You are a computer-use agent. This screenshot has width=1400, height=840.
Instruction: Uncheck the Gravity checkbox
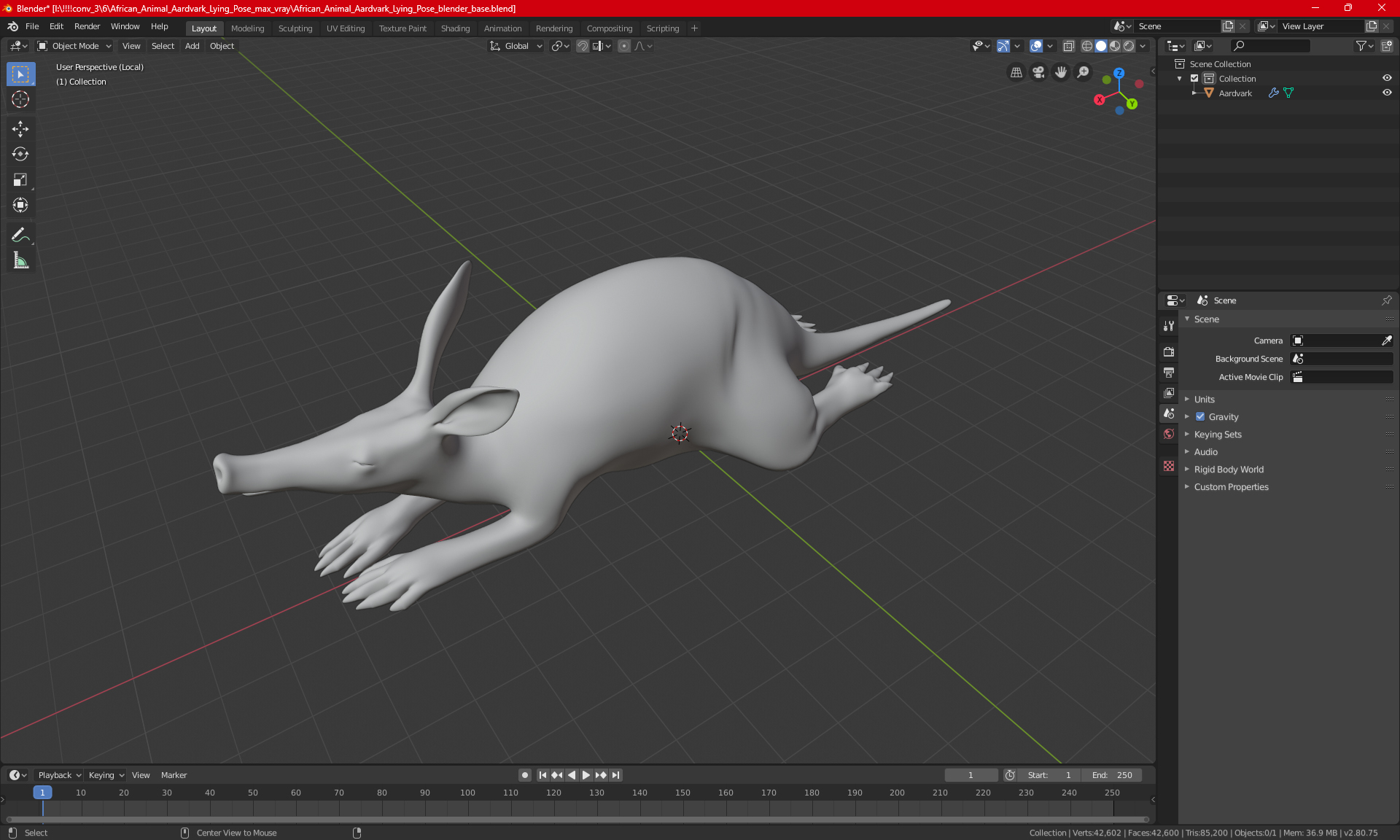click(x=1200, y=417)
